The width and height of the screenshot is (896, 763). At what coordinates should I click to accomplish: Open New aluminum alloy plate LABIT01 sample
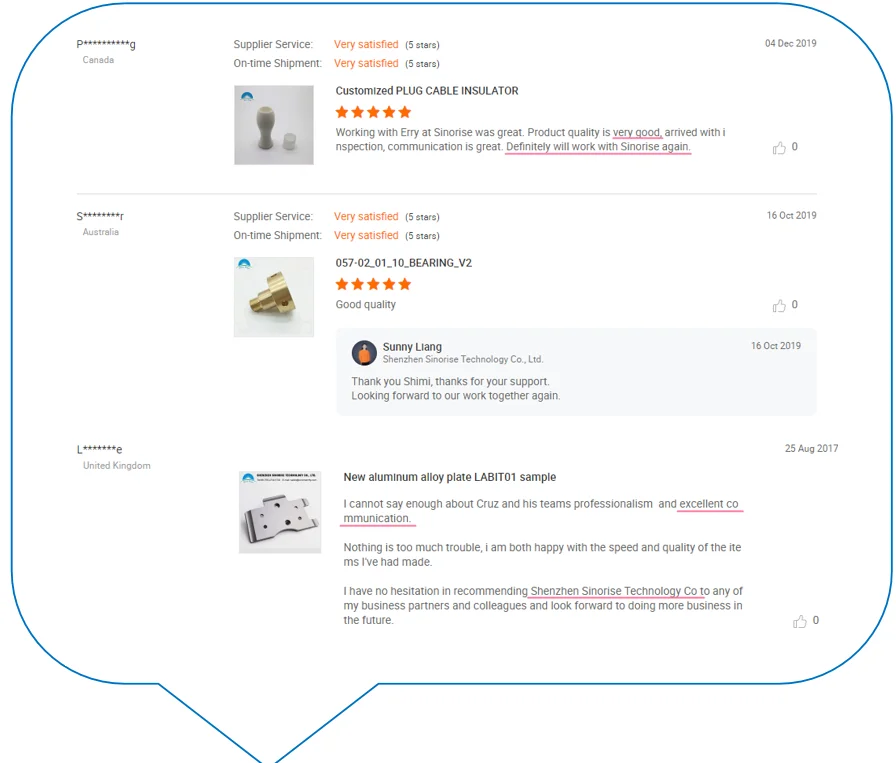pos(450,477)
